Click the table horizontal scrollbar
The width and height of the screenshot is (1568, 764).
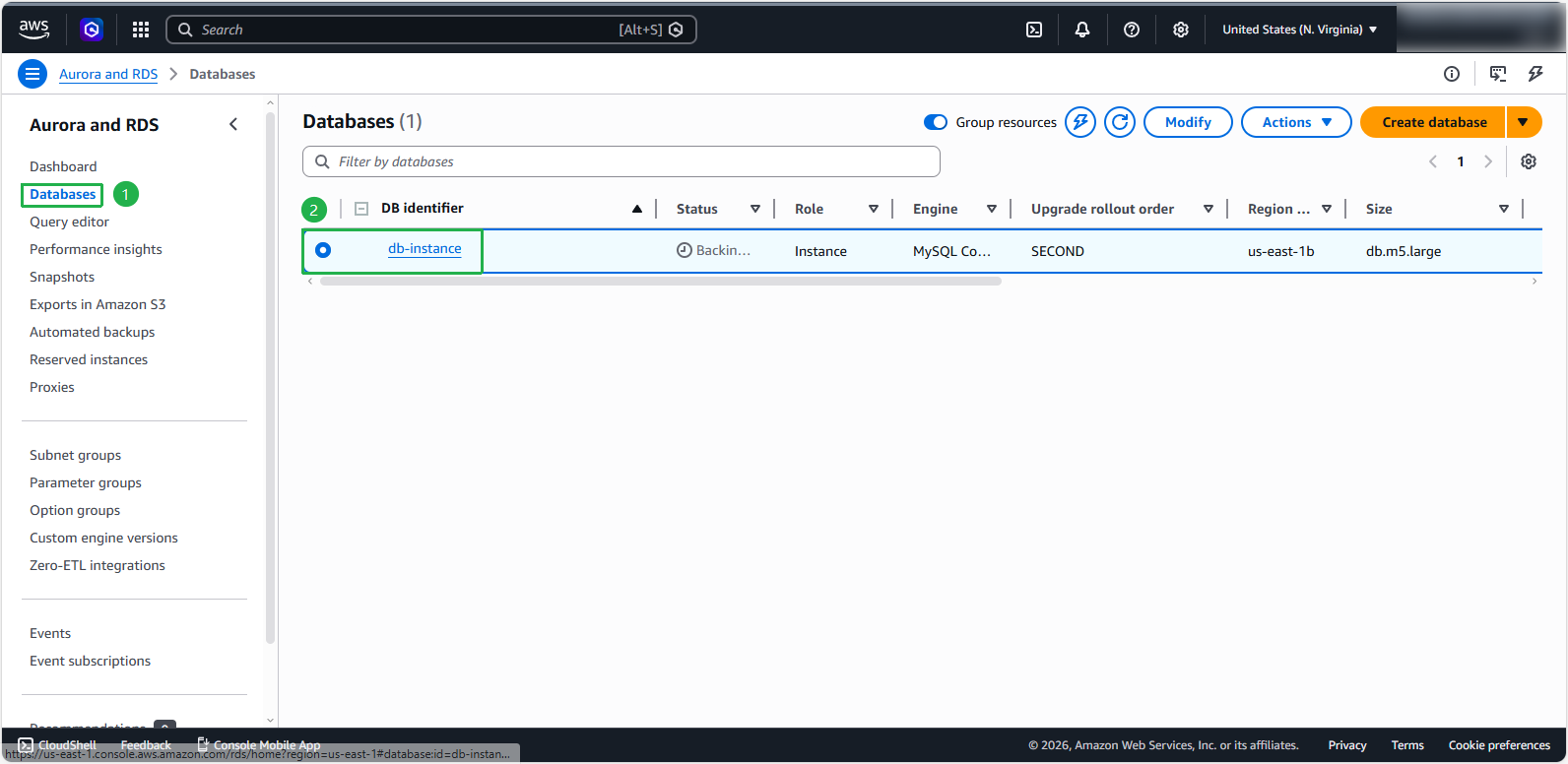tap(660, 282)
